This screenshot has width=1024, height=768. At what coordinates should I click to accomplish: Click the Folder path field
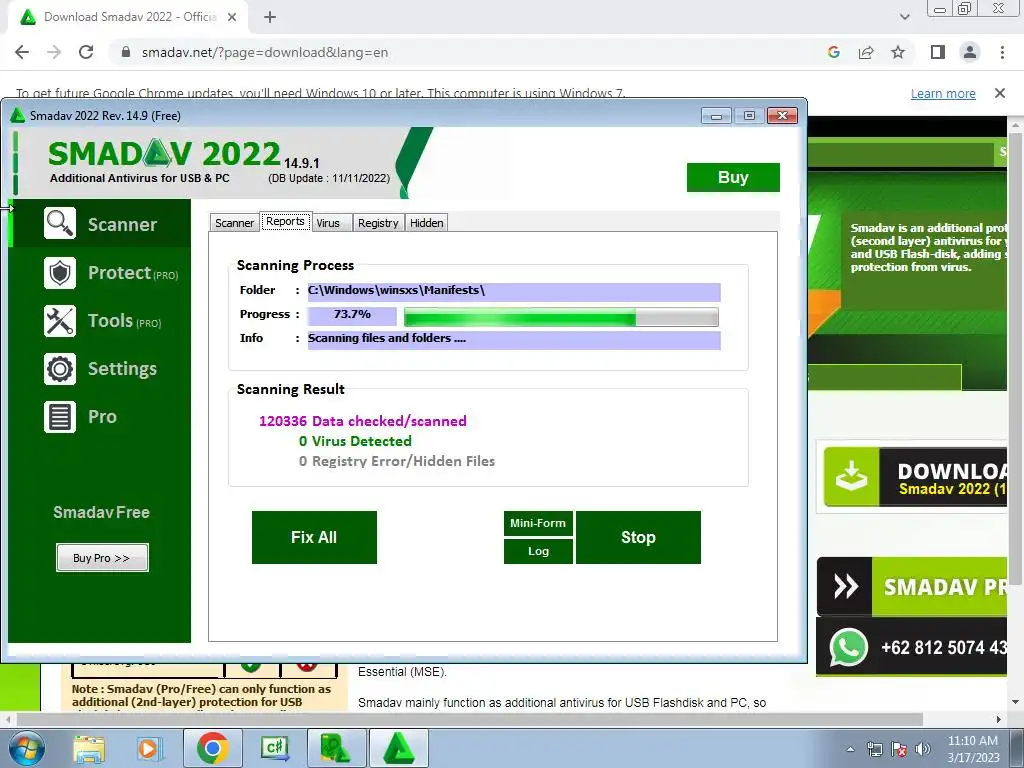coord(514,291)
